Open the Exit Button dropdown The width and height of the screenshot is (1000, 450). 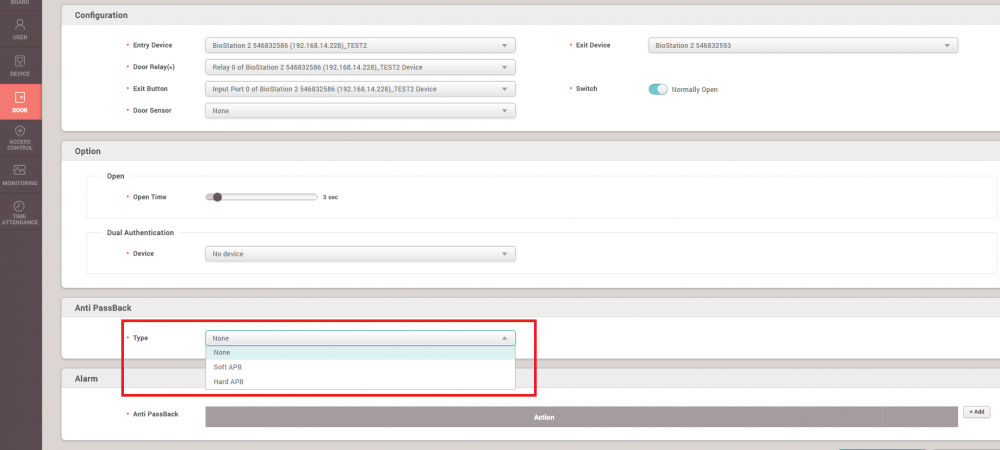[x=360, y=89]
